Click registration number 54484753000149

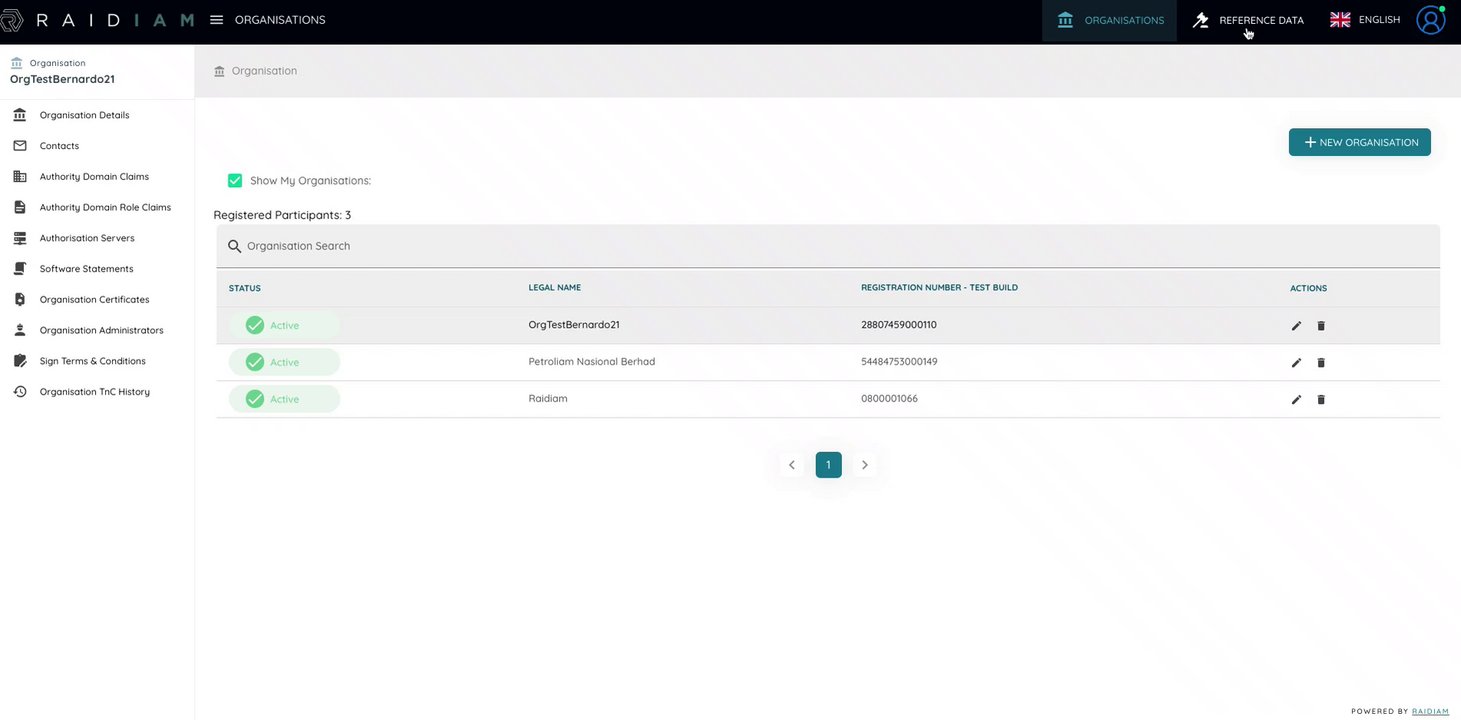click(x=899, y=362)
